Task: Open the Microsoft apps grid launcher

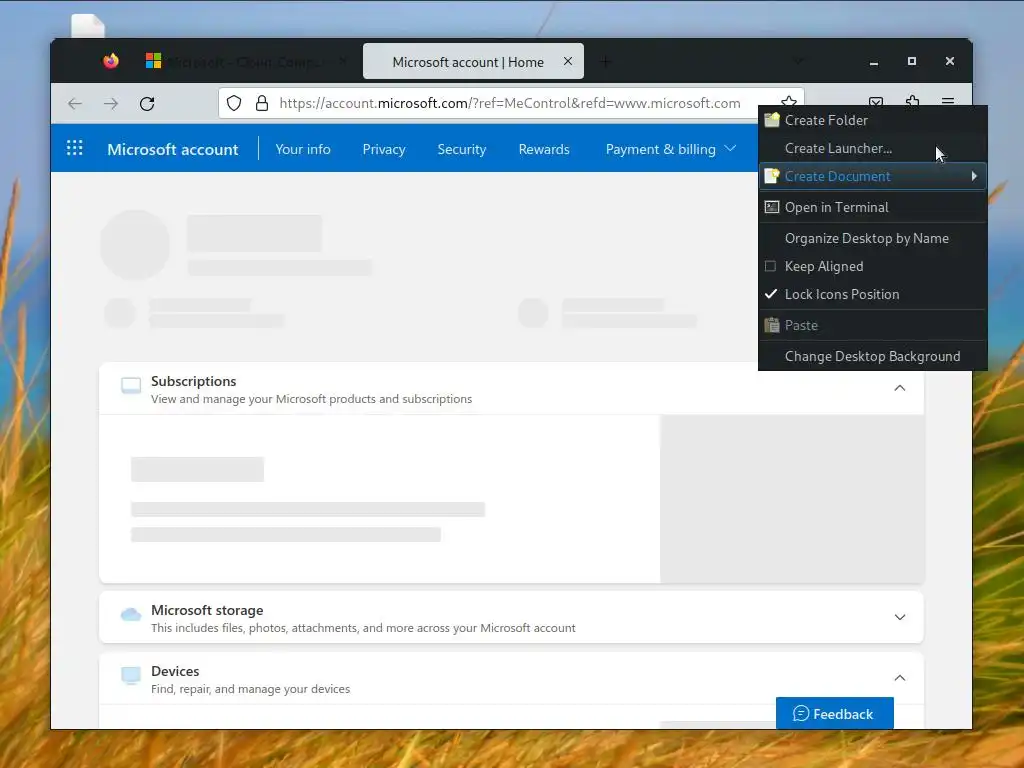Action: [x=74, y=148]
